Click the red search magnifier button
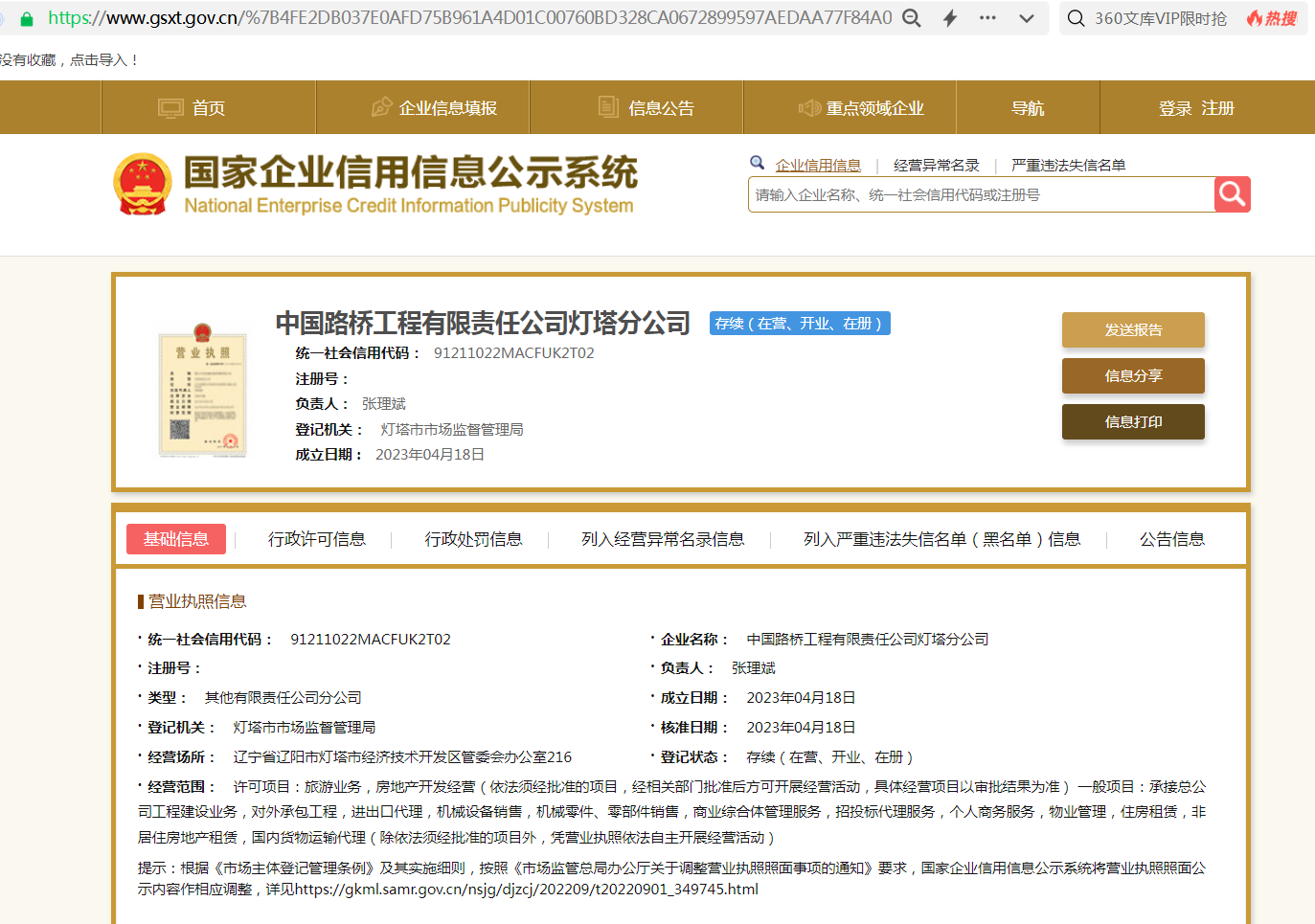 point(1232,194)
